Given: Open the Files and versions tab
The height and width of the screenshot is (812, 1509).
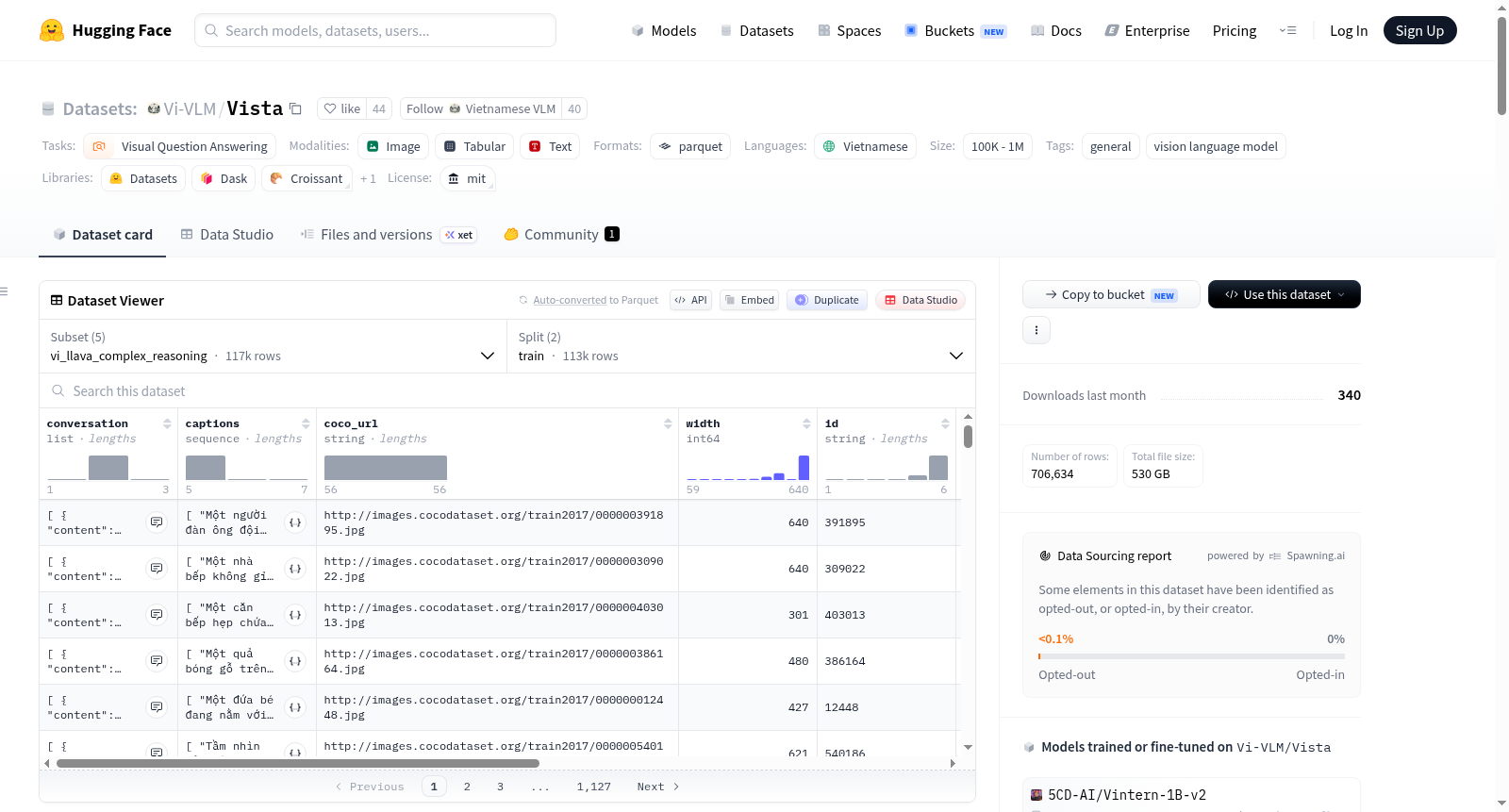Looking at the screenshot, I should pyautogui.click(x=389, y=234).
